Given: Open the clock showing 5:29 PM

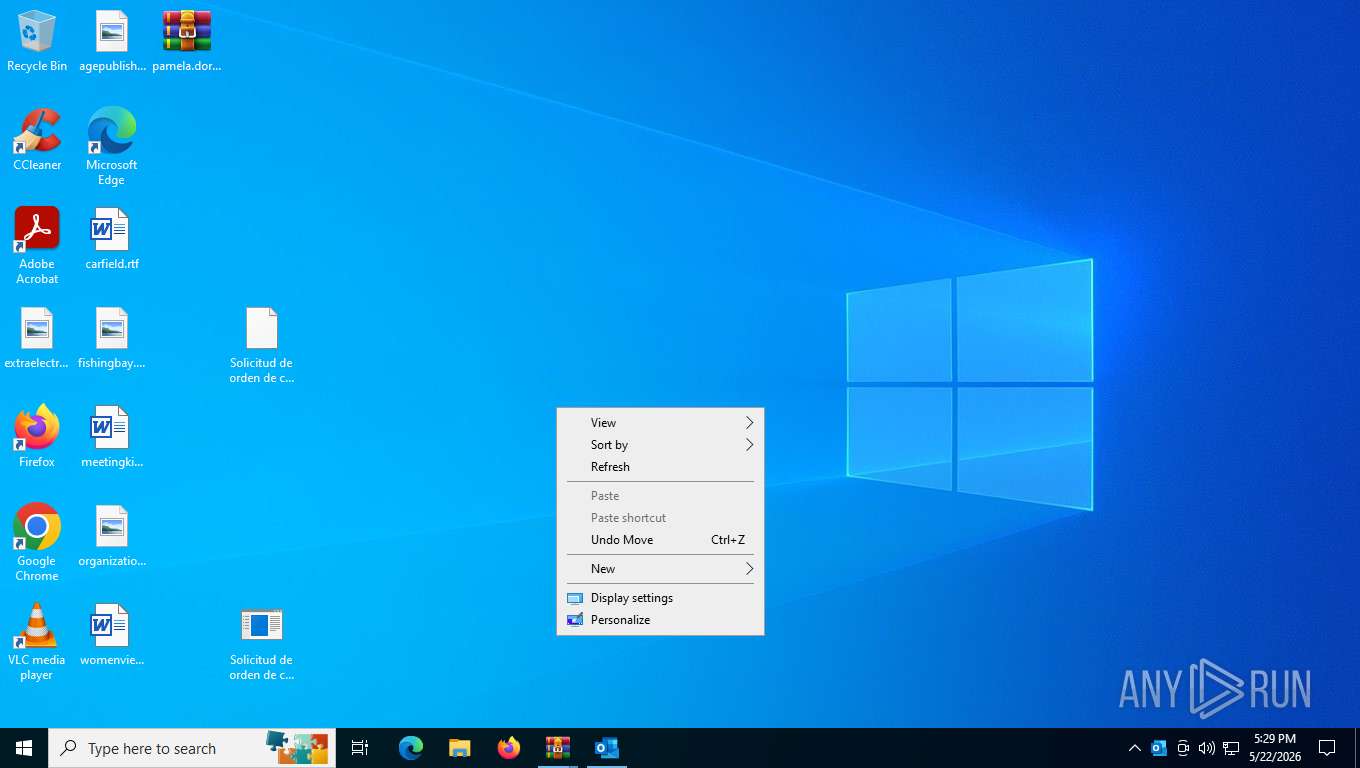Looking at the screenshot, I should click(1275, 748).
